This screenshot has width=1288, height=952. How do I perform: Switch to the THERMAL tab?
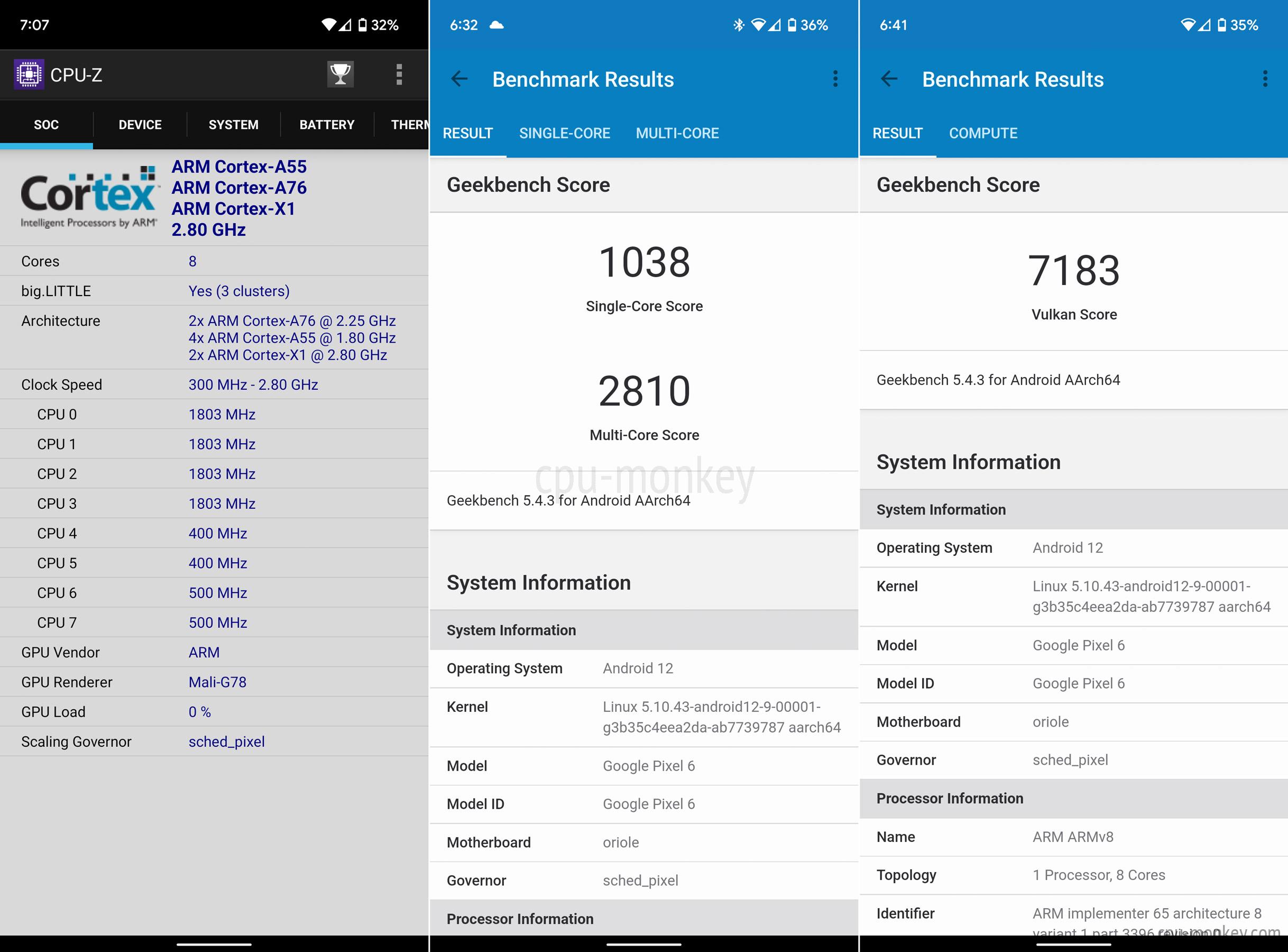(x=402, y=124)
